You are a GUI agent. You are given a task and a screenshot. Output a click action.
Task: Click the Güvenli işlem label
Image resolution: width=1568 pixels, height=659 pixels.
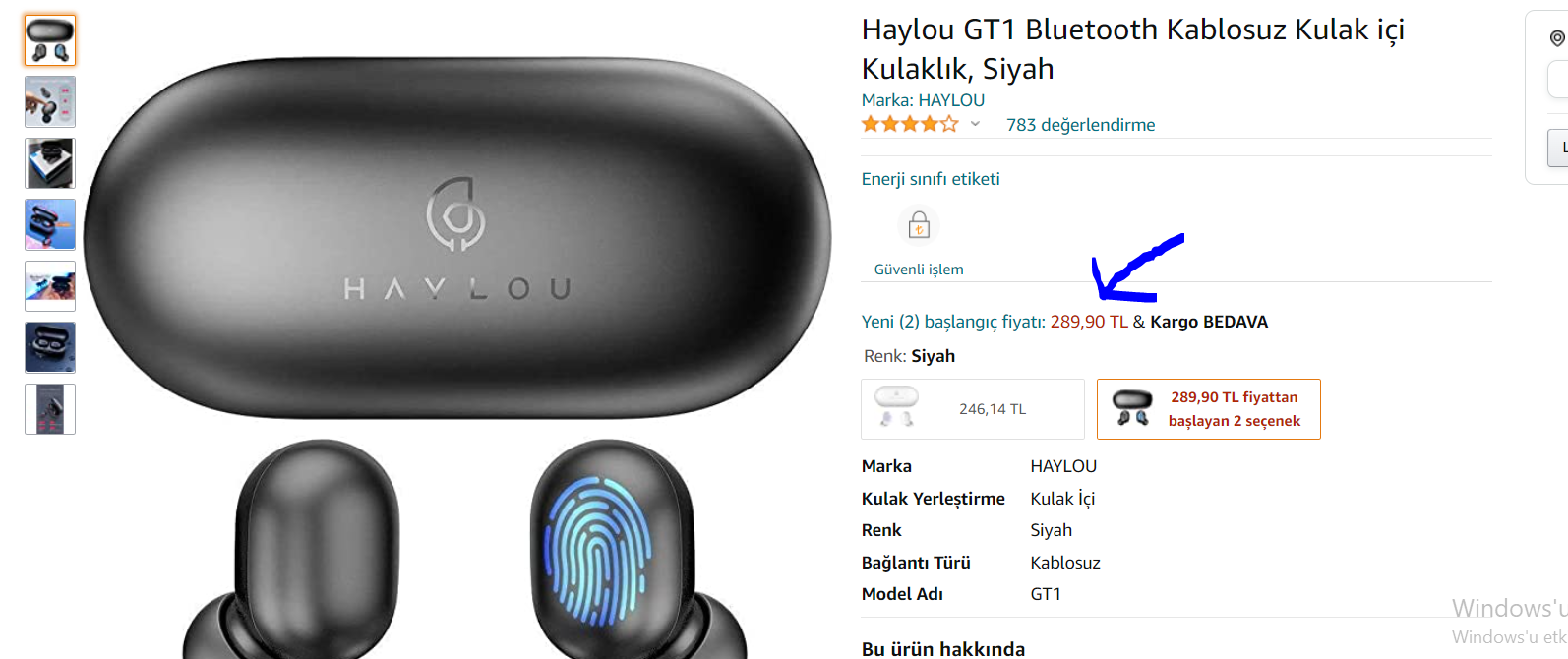click(919, 270)
